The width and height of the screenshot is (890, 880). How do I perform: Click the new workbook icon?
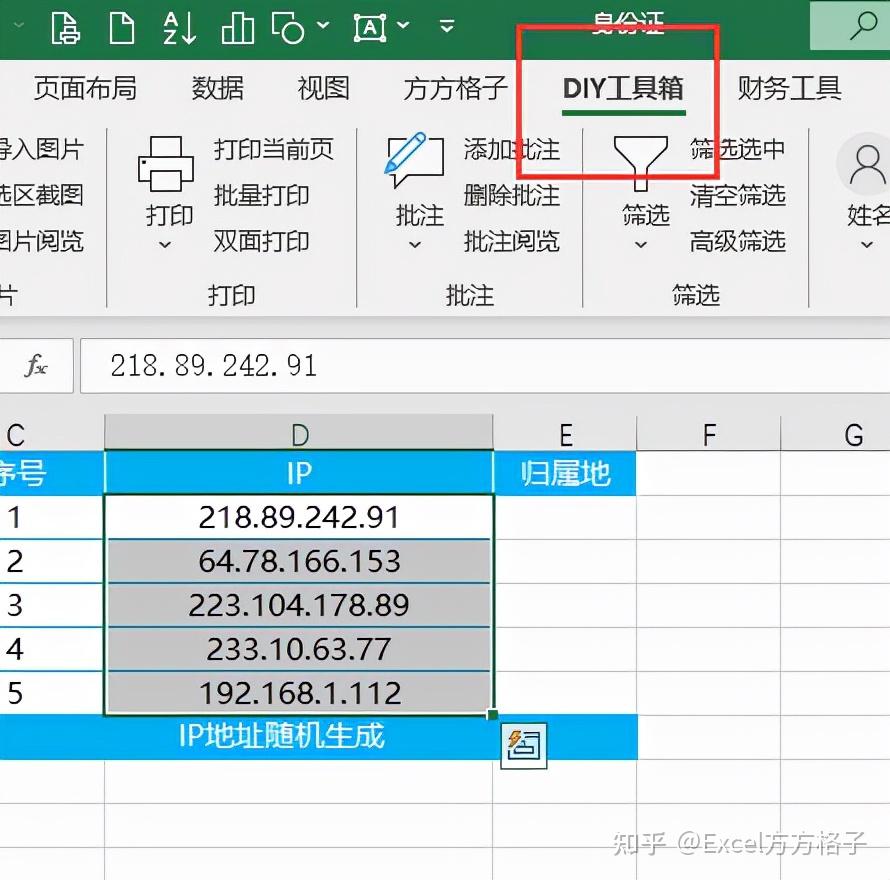coord(122,27)
